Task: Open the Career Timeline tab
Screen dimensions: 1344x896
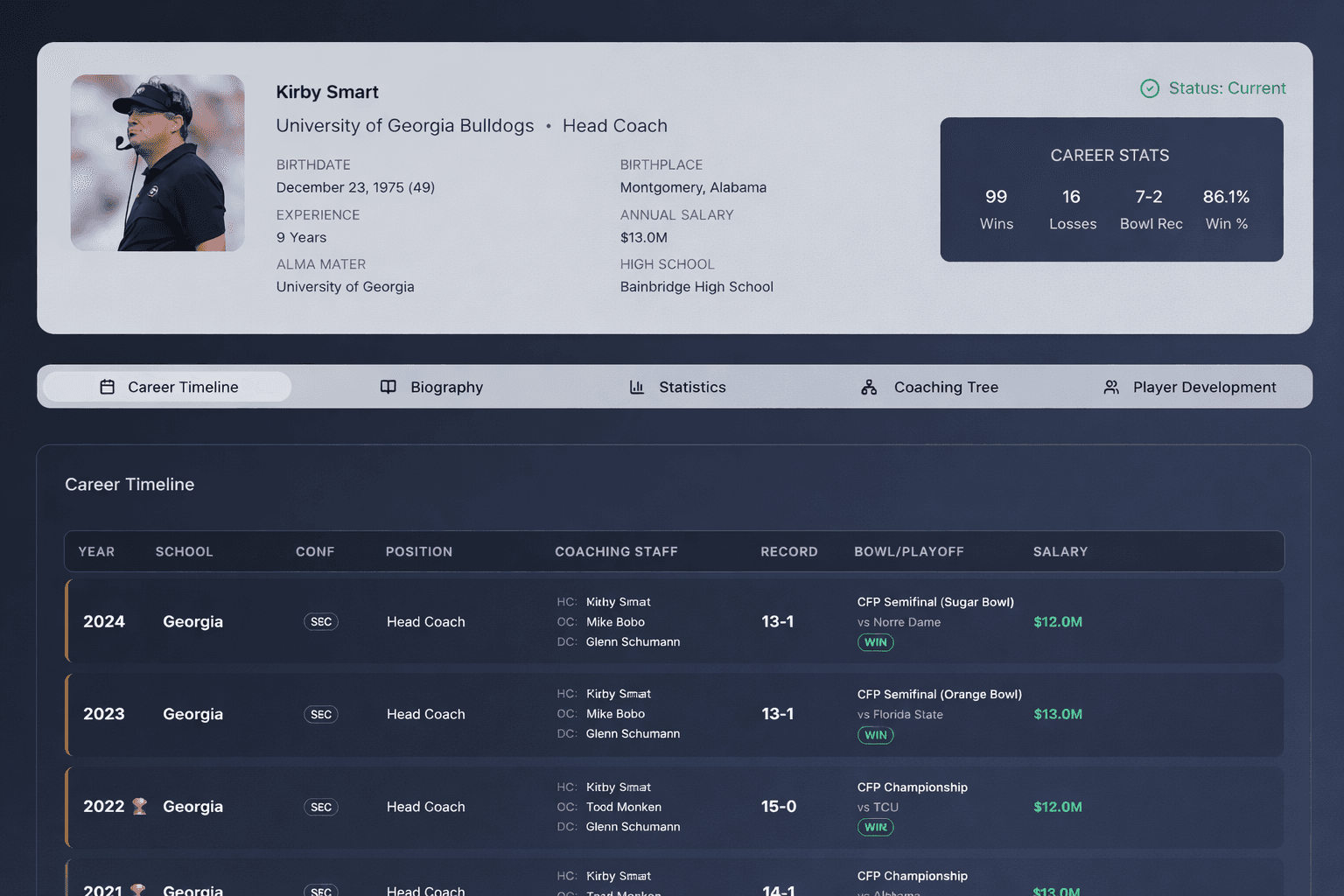Action: click(x=167, y=387)
